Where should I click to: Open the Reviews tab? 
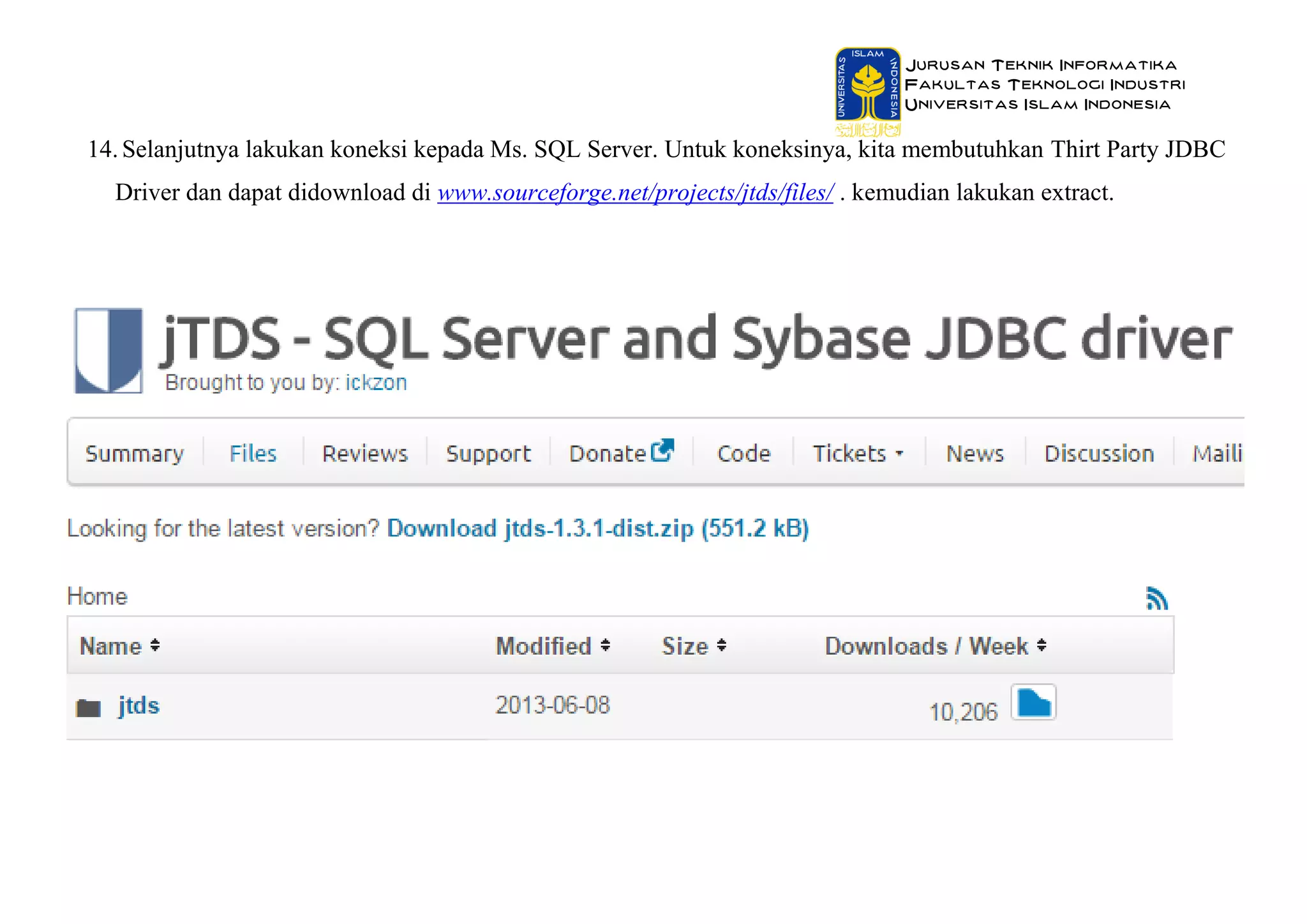[364, 453]
